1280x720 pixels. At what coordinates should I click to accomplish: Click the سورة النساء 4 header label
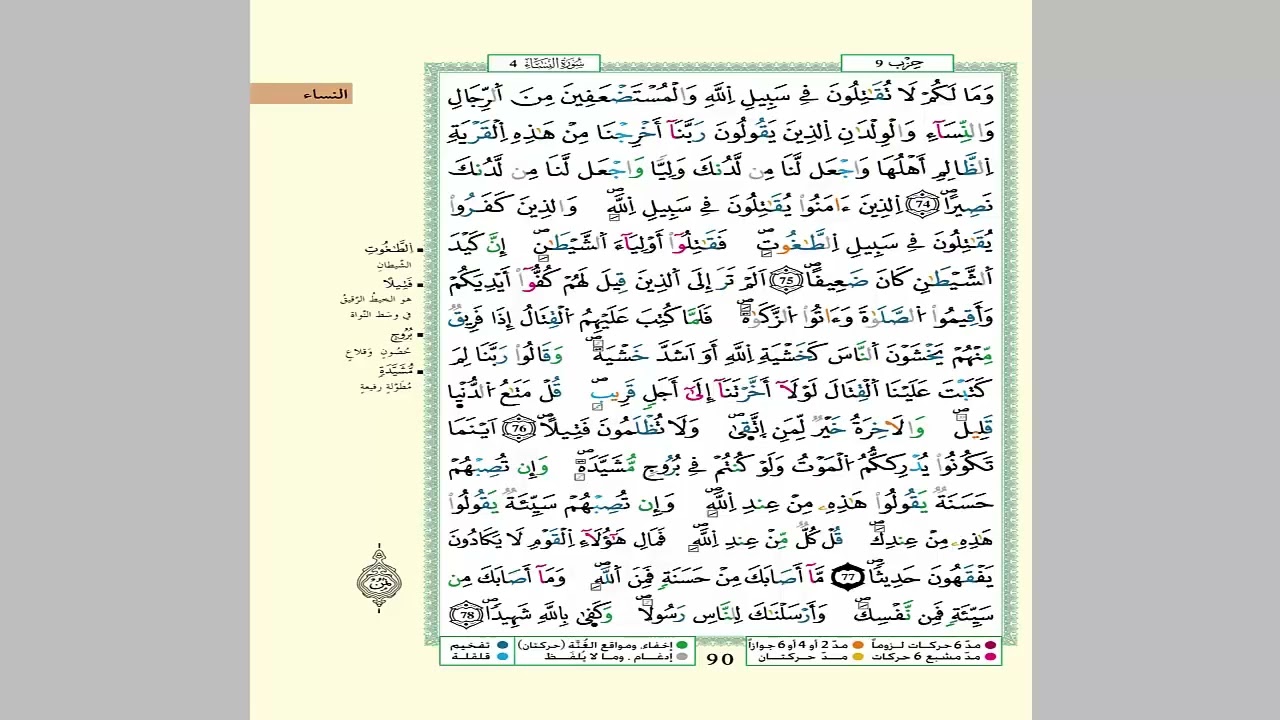tap(543, 63)
